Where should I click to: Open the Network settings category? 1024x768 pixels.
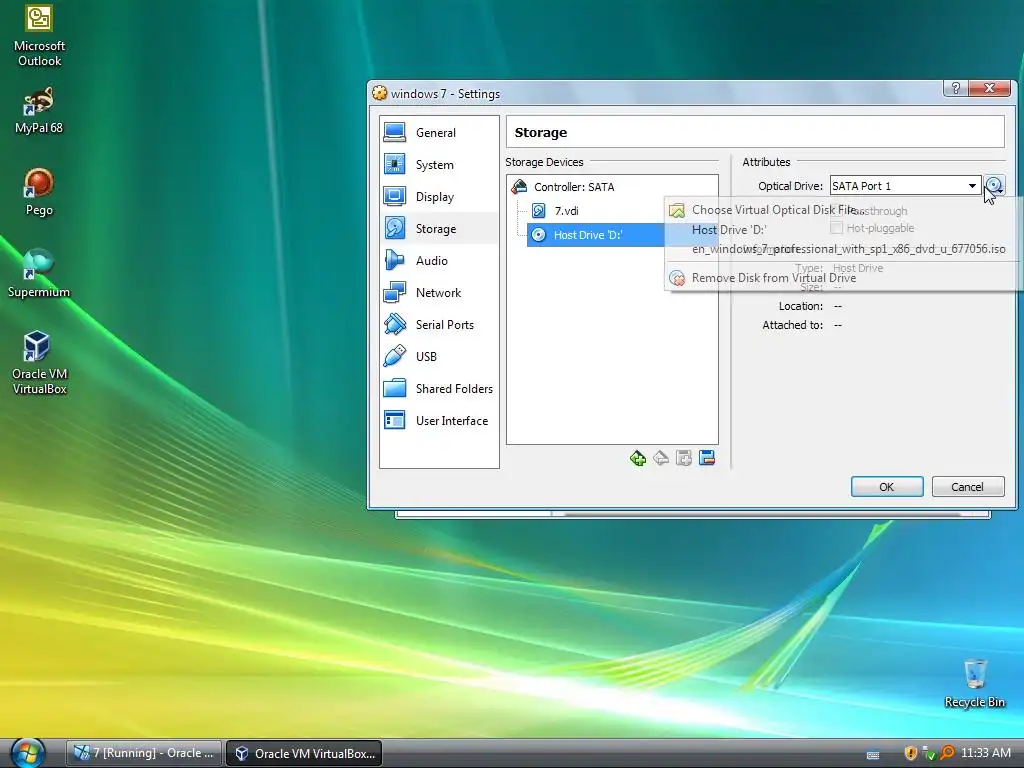pos(439,293)
